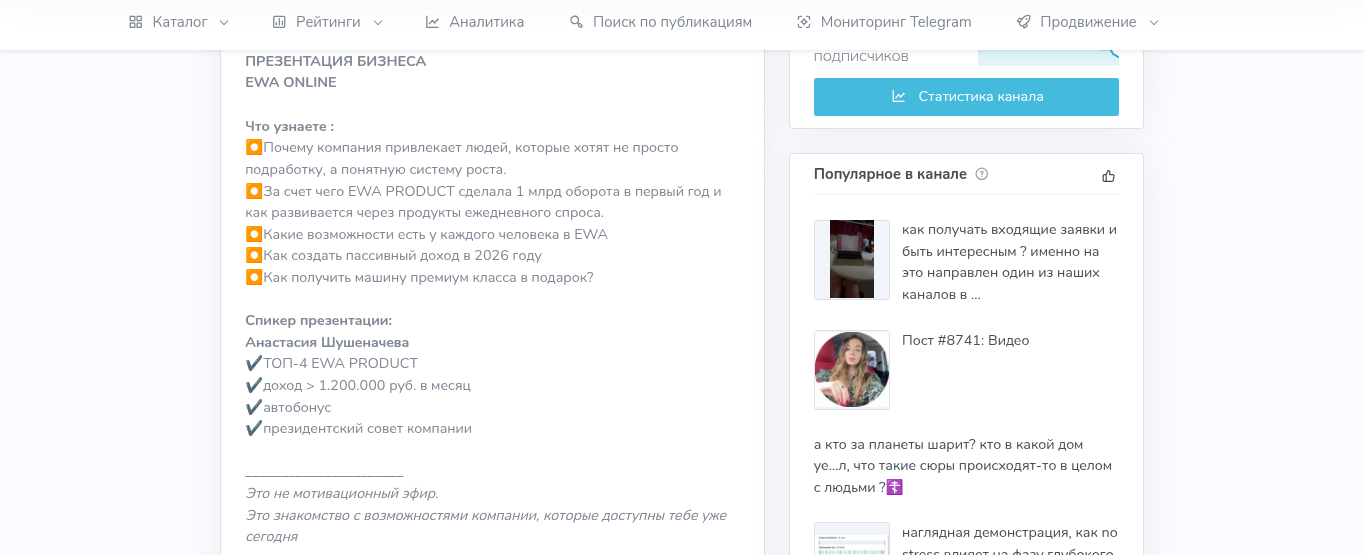Click the chart icon in Статистика канала button
The width and height of the screenshot is (1364, 555).
tap(899, 97)
